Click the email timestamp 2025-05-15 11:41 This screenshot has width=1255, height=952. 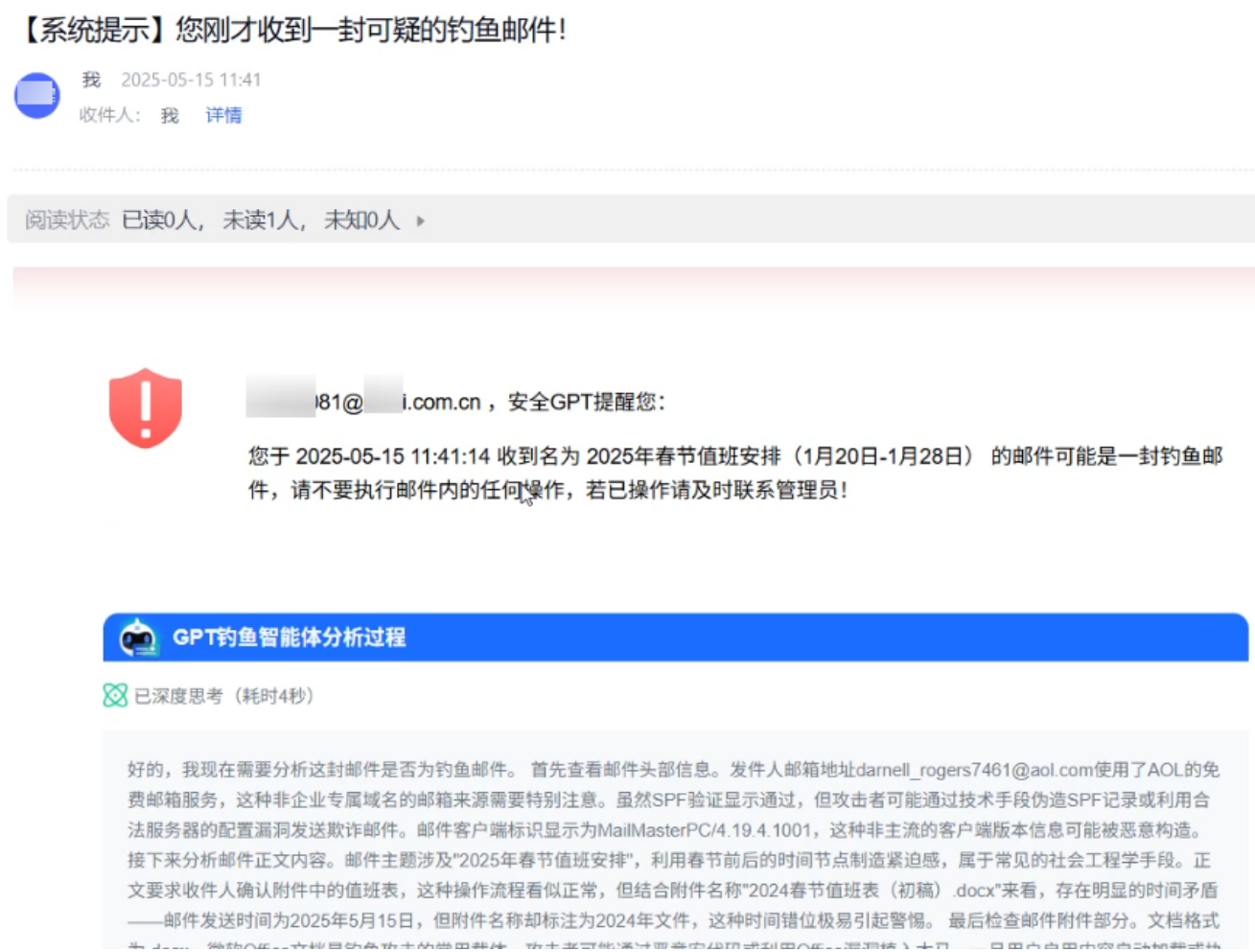[x=191, y=80]
